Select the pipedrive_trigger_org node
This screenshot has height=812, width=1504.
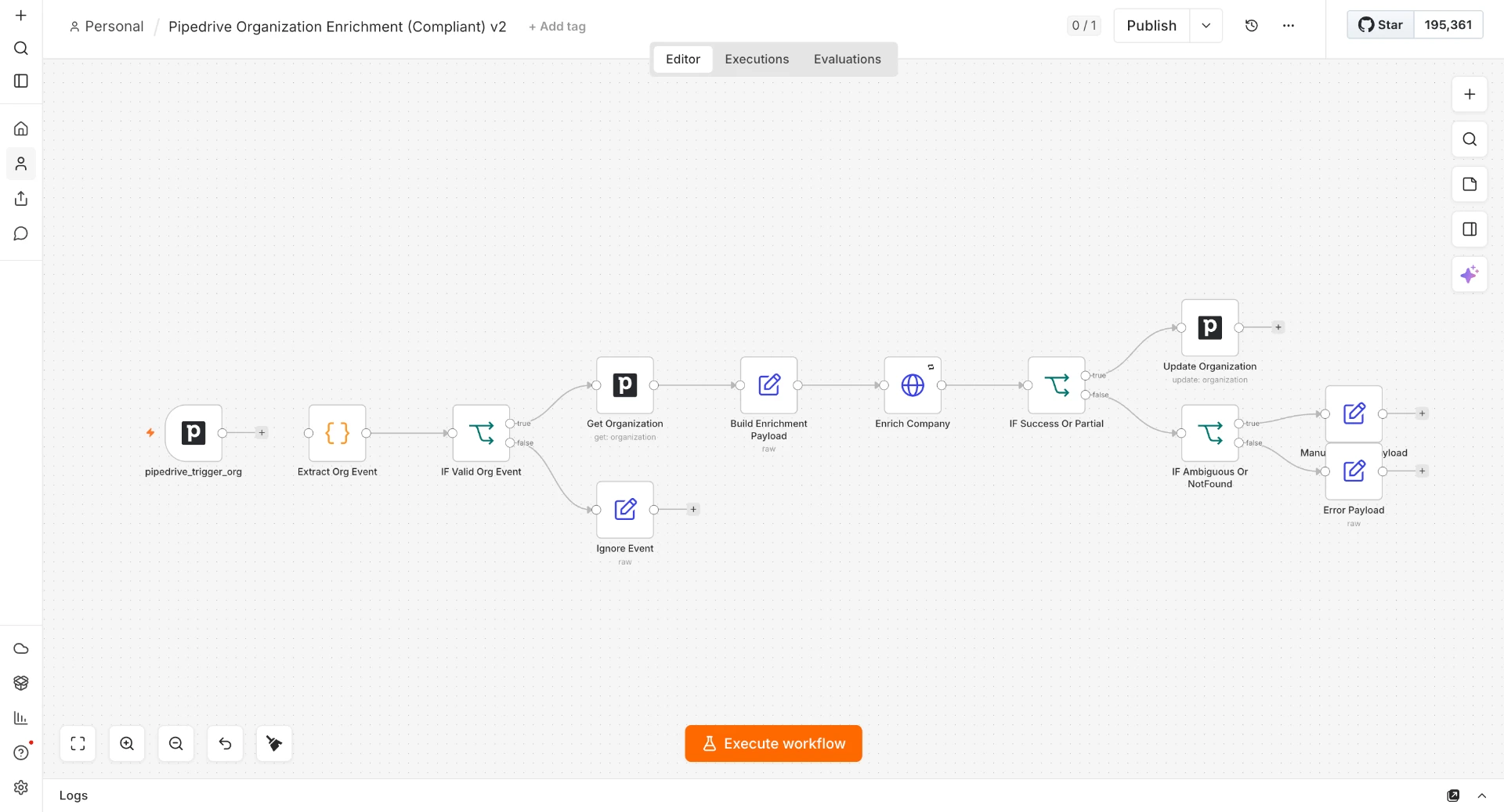[x=193, y=433]
